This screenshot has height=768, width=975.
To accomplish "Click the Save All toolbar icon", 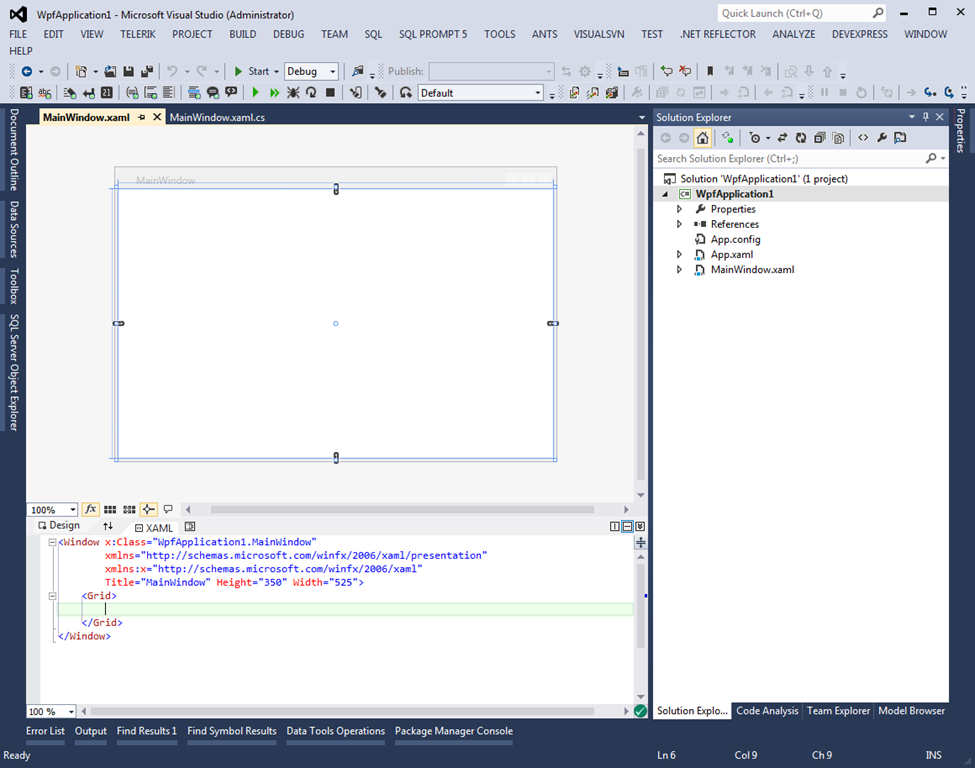I will (x=146, y=72).
